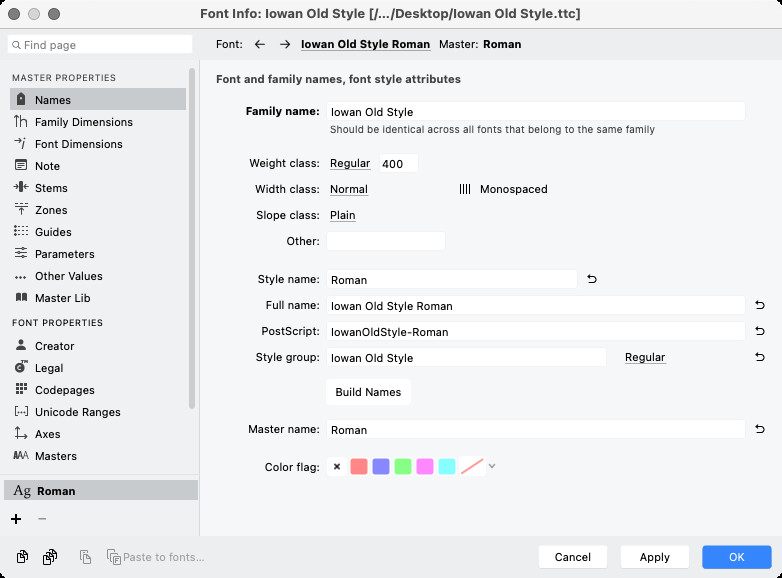782x578 pixels.
Task: Go to next font with right arrow
Action: 285,44
